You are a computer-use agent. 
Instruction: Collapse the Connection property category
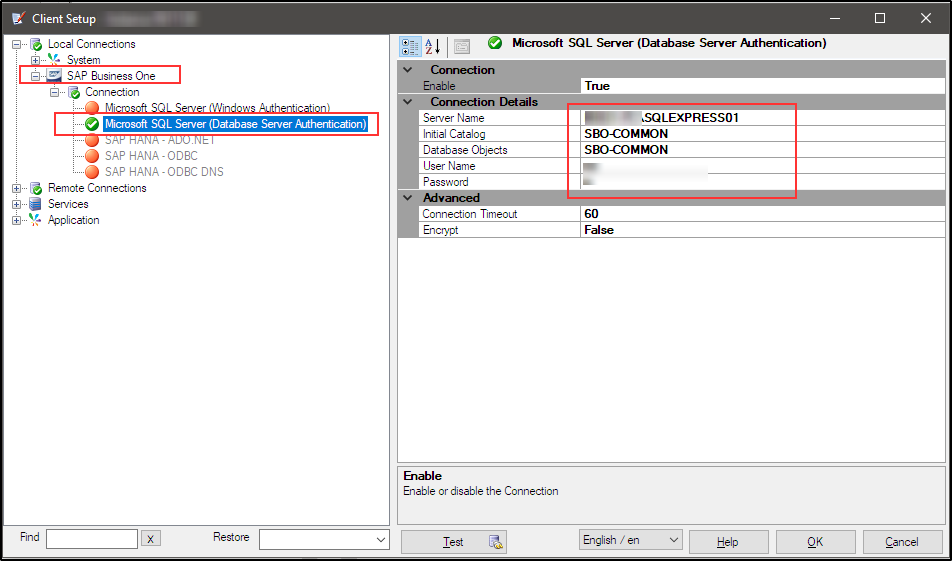(408, 70)
